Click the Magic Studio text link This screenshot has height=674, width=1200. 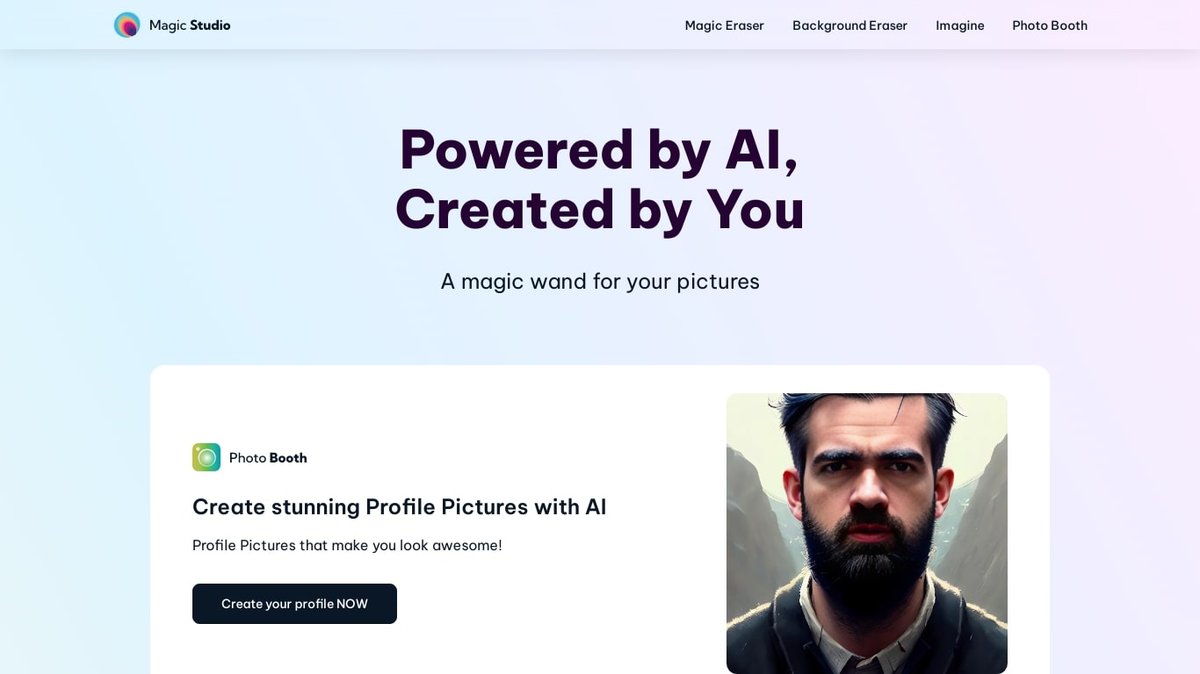pos(188,24)
